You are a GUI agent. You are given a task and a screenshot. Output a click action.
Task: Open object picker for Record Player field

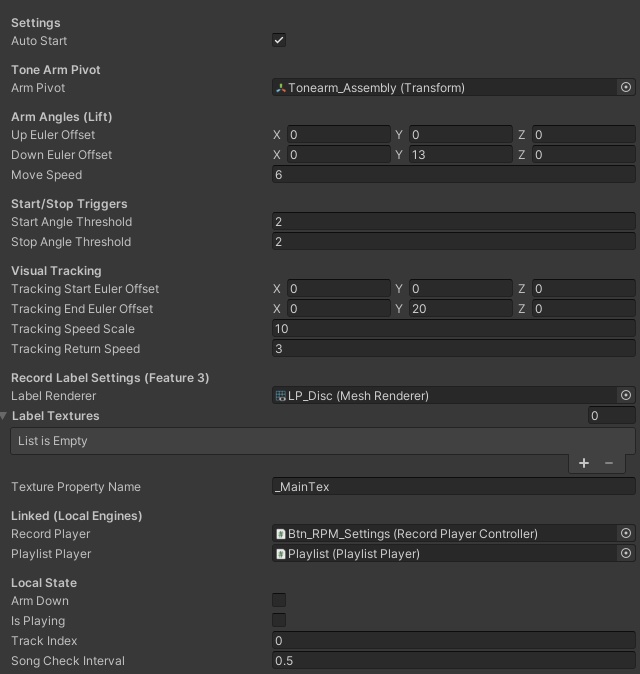(x=626, y=534)
